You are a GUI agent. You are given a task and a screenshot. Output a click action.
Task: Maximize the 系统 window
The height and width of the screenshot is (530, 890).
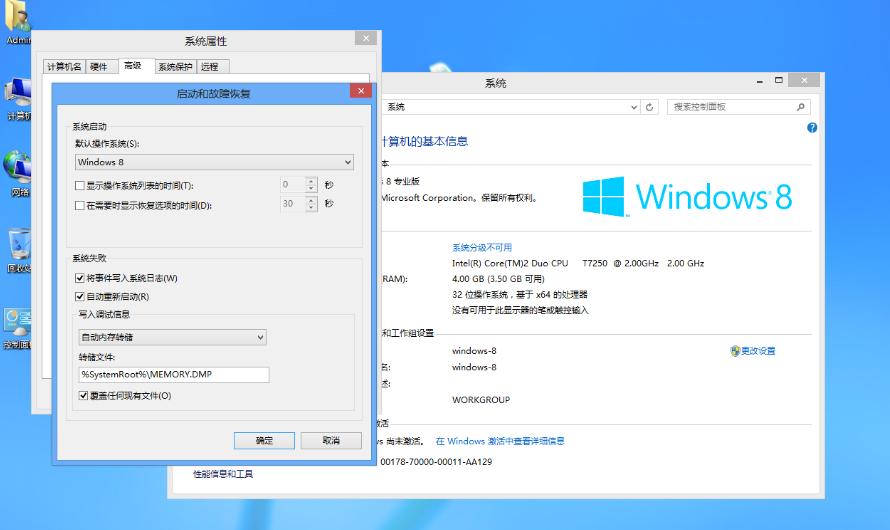point(779,81)
